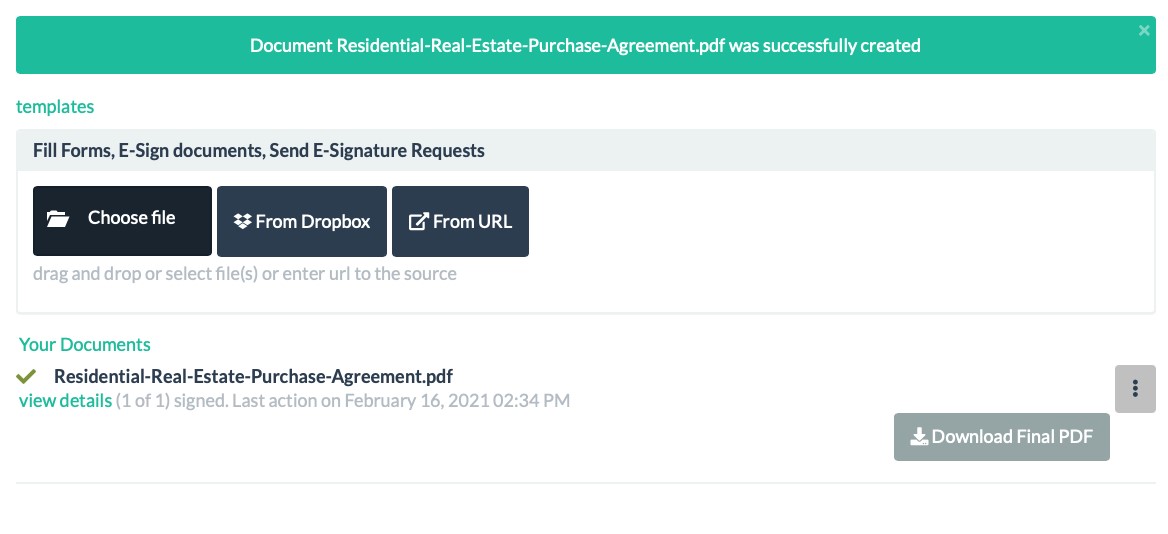1168x534 pixels.
Task: Open Residential-Real-Estate-Purchase-Agreement.pdf document
Action: (253, 376)
